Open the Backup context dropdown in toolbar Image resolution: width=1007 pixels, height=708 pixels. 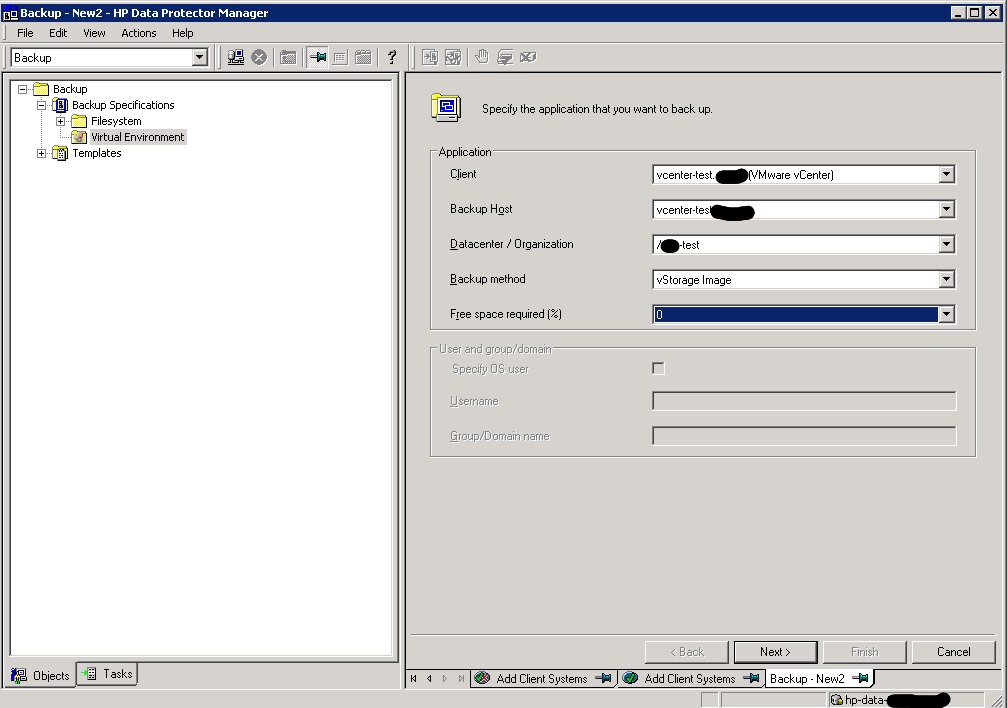point(200,58)
